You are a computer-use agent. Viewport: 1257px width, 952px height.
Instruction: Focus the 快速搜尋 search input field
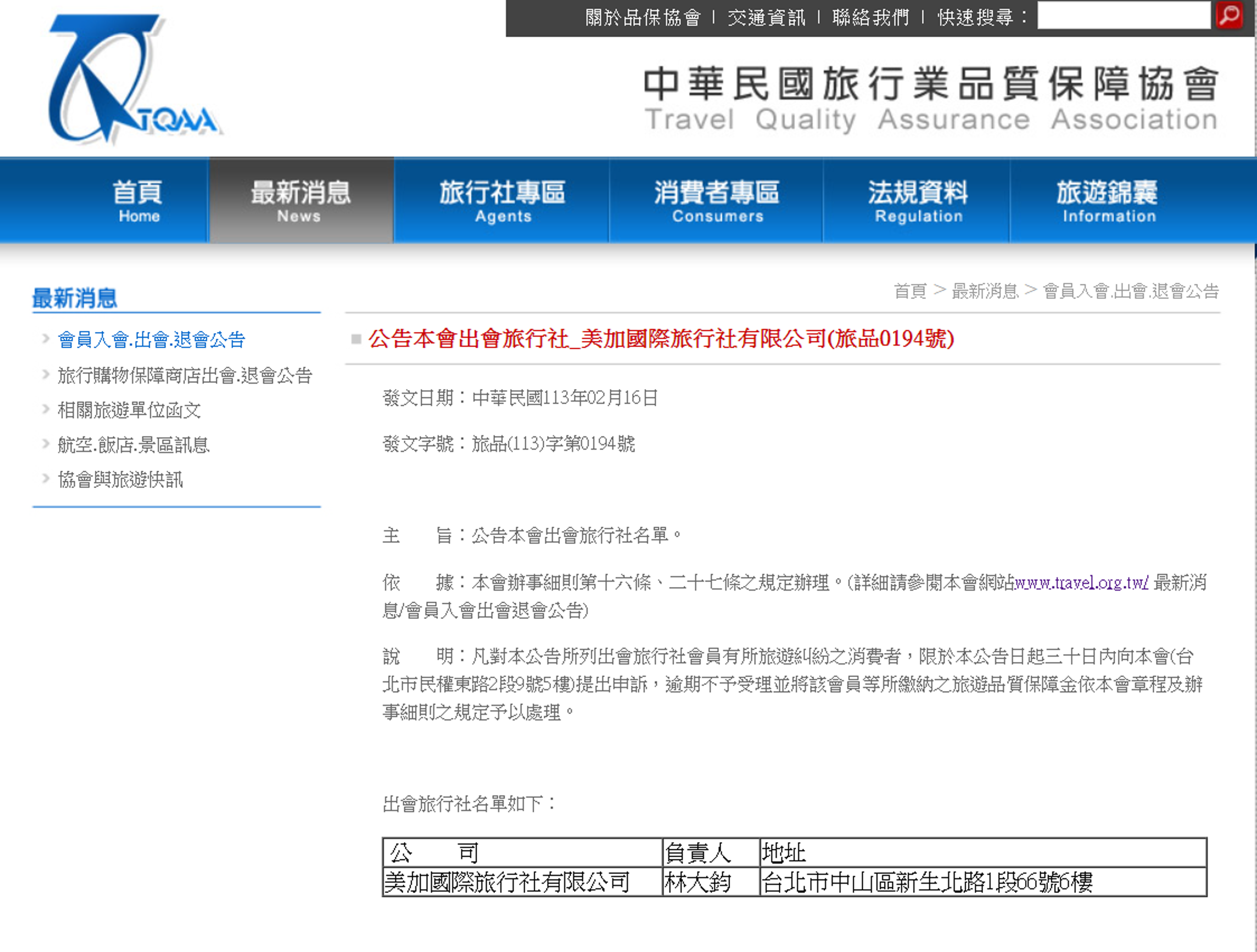(1123, 15)
